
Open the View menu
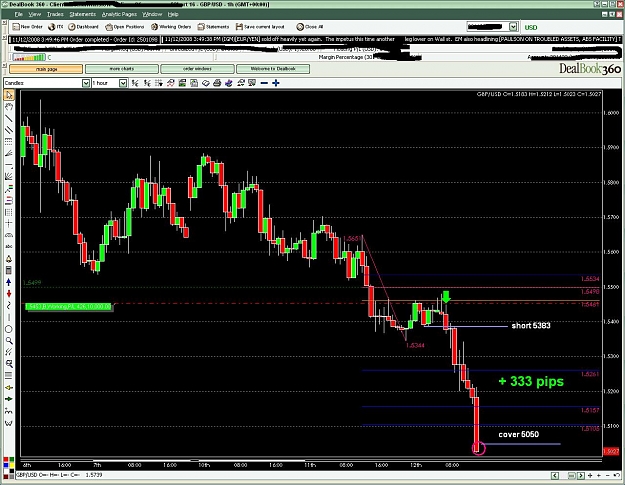tap(35, 14)
